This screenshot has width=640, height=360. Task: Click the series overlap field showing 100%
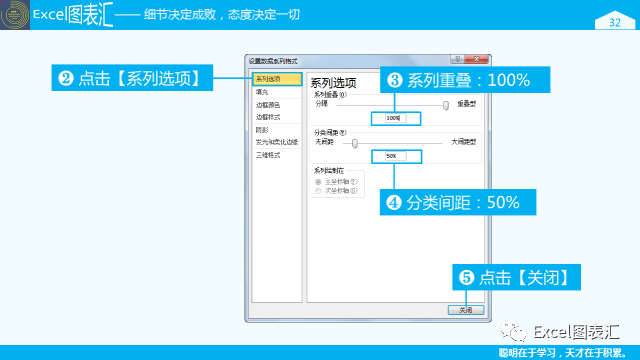(x=396, y=118)
